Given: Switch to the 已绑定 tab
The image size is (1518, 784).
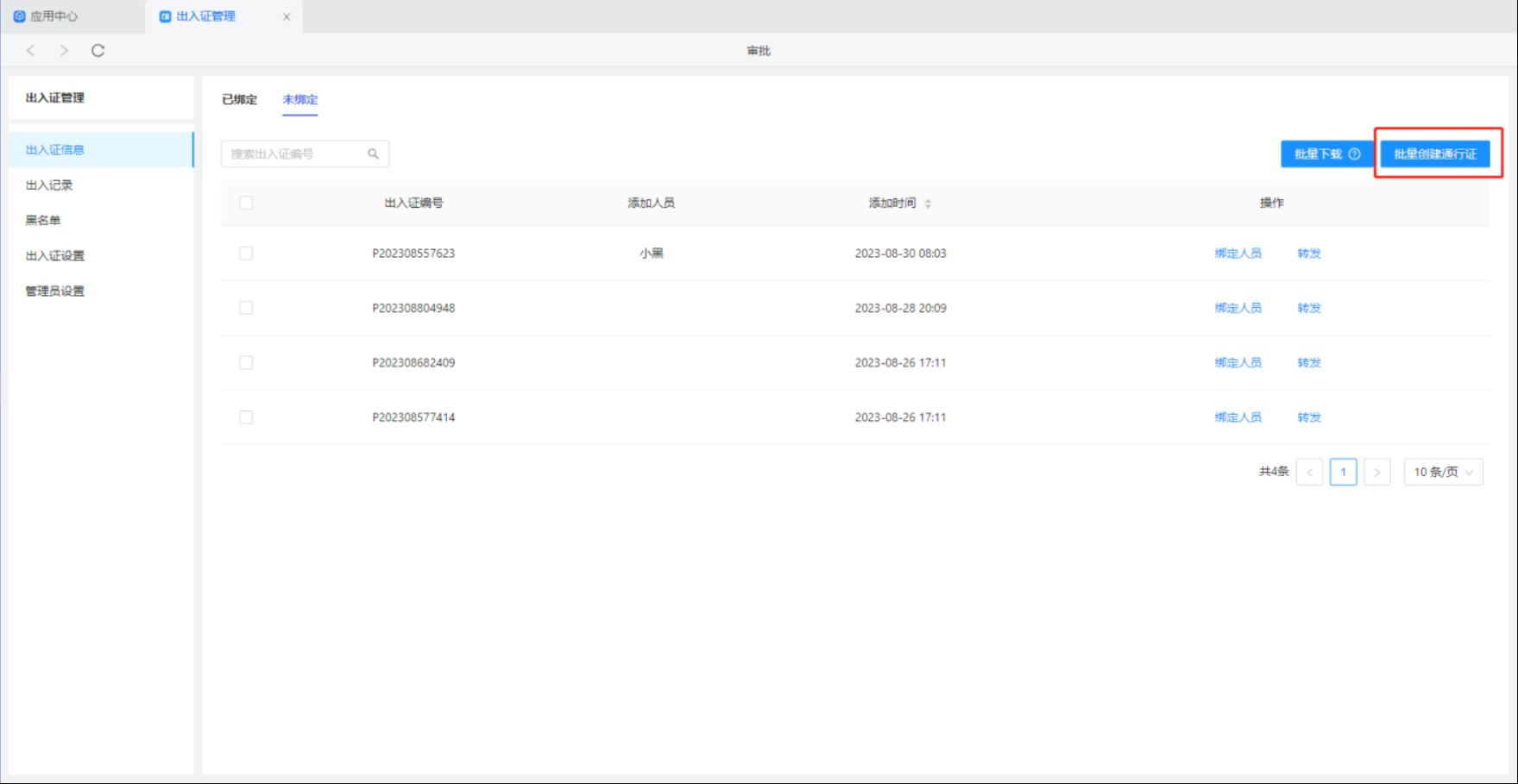Looking at the screenshot, I should [239, 99].
